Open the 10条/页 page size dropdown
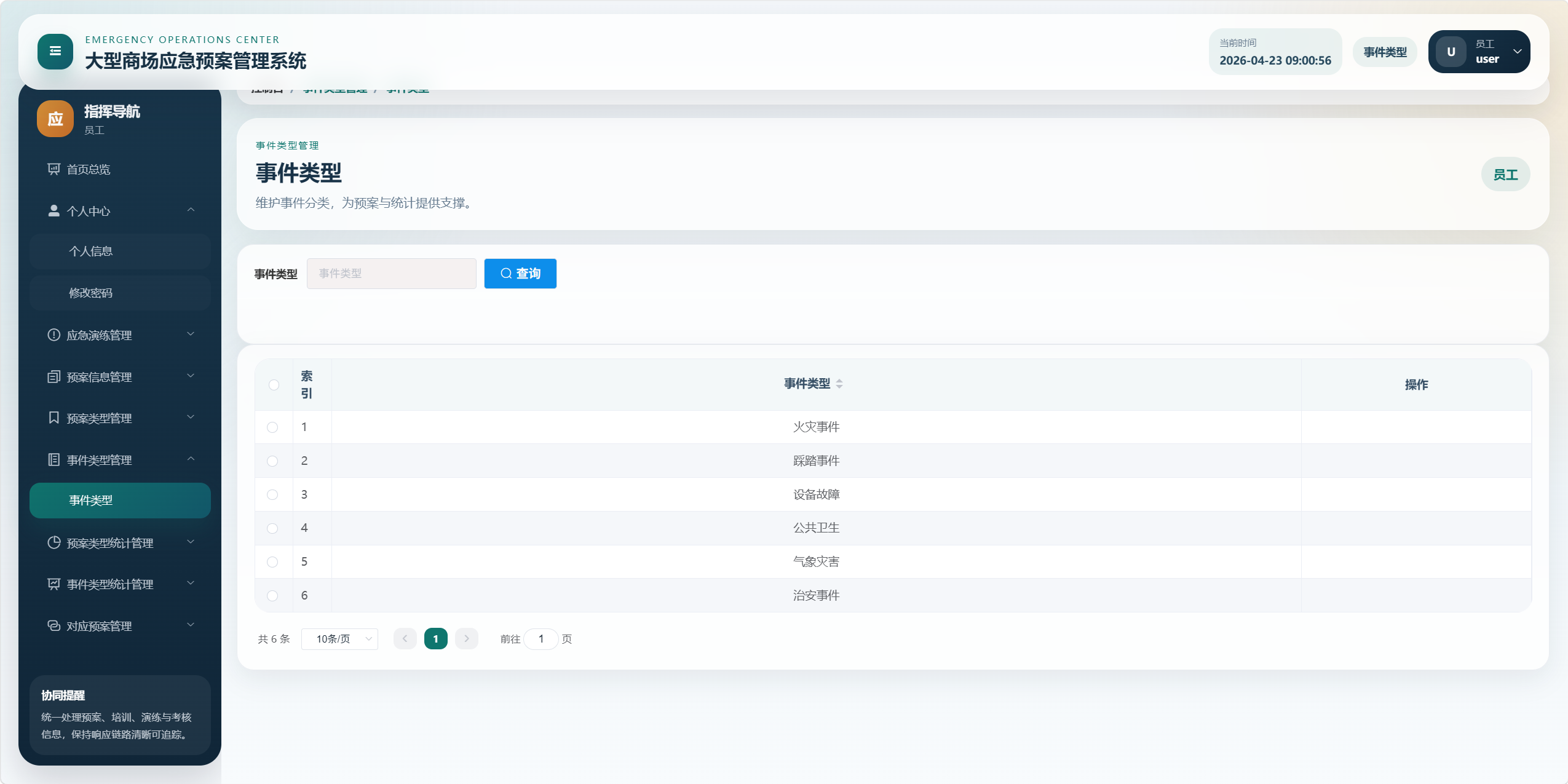Screen dimensions: 1568x784 tap(339, 639)
